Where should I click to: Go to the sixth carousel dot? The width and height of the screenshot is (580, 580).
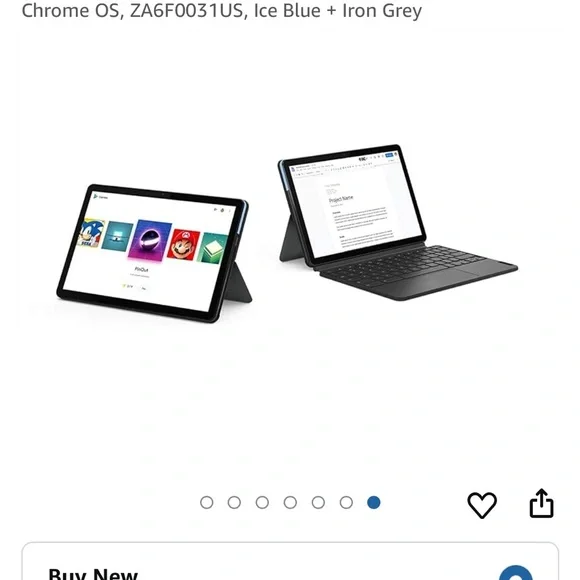tap(346, 502)
